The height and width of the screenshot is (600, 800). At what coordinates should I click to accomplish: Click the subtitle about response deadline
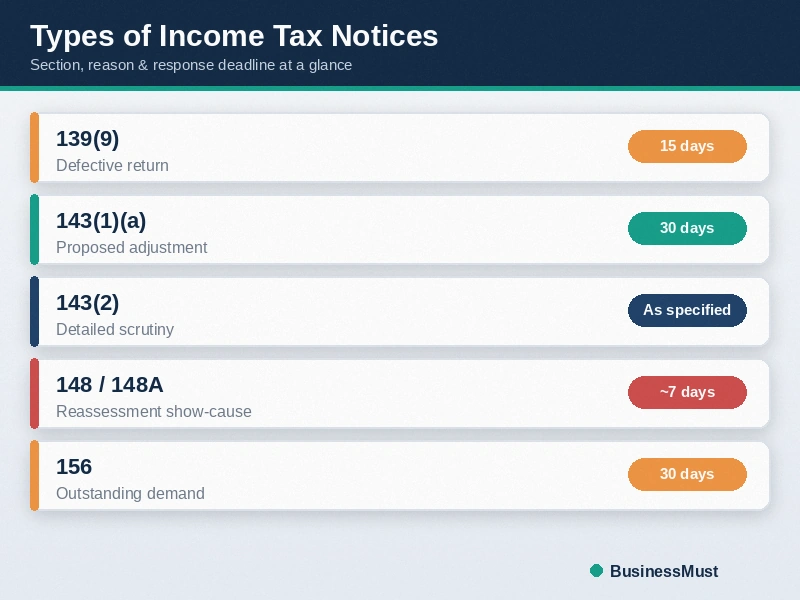191,65
